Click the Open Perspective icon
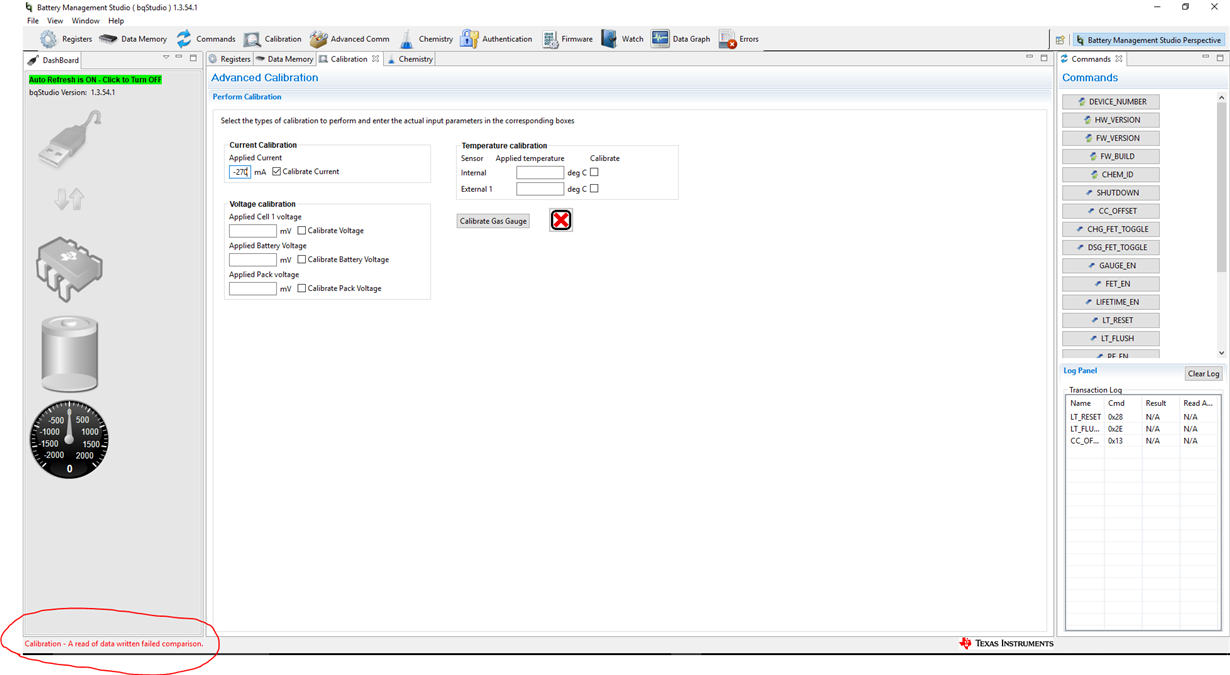This screenshot has width=1230, height=675. [1060, 40]
